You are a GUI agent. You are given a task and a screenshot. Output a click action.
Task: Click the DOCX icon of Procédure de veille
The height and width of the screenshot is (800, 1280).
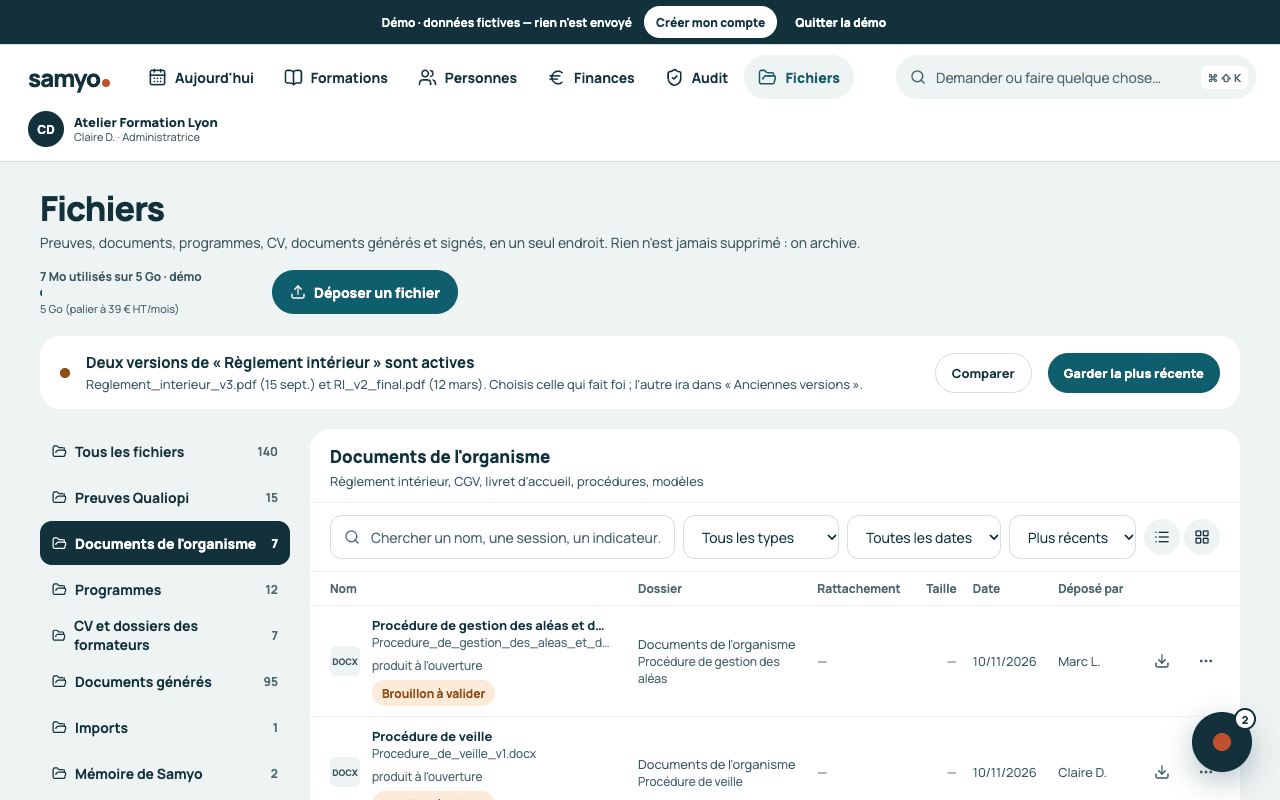click(x=345, y=772)
